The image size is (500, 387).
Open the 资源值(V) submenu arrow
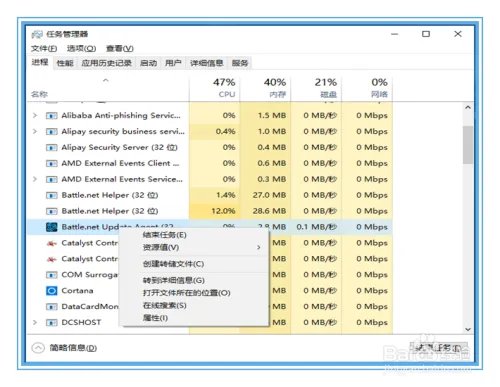tap(259, 247)
